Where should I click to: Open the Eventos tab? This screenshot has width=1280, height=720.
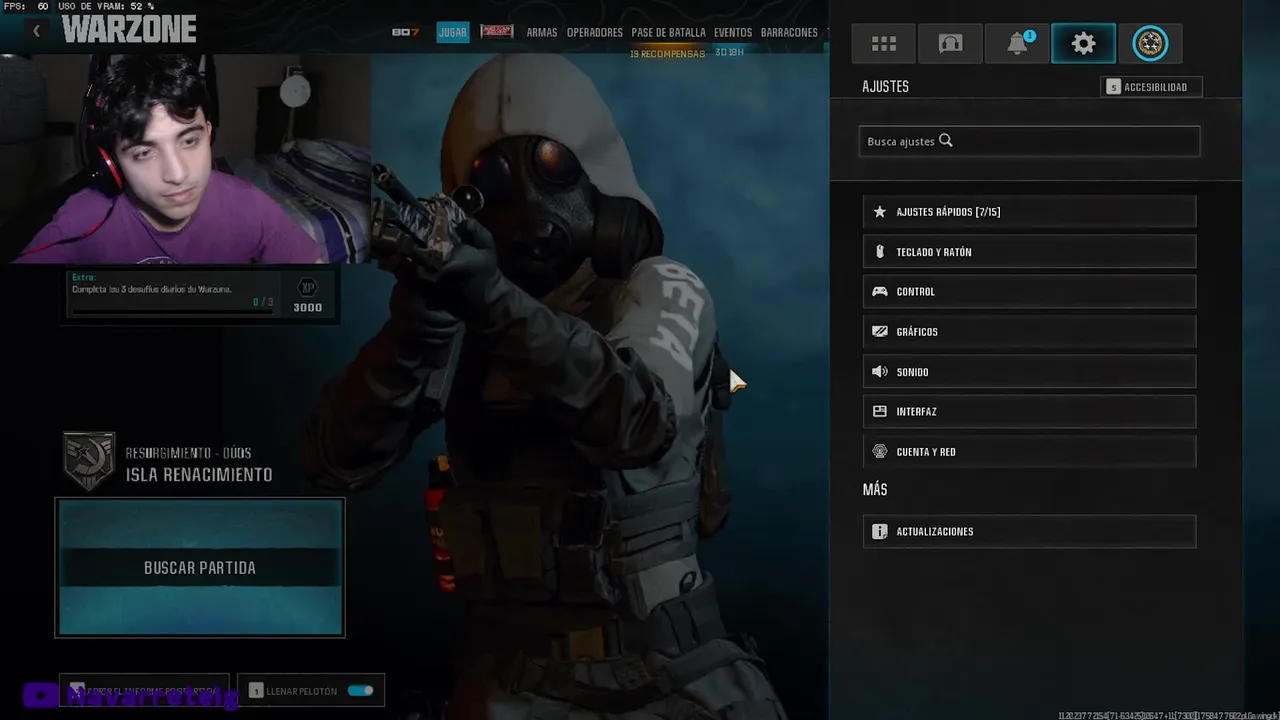click(733, 32)
